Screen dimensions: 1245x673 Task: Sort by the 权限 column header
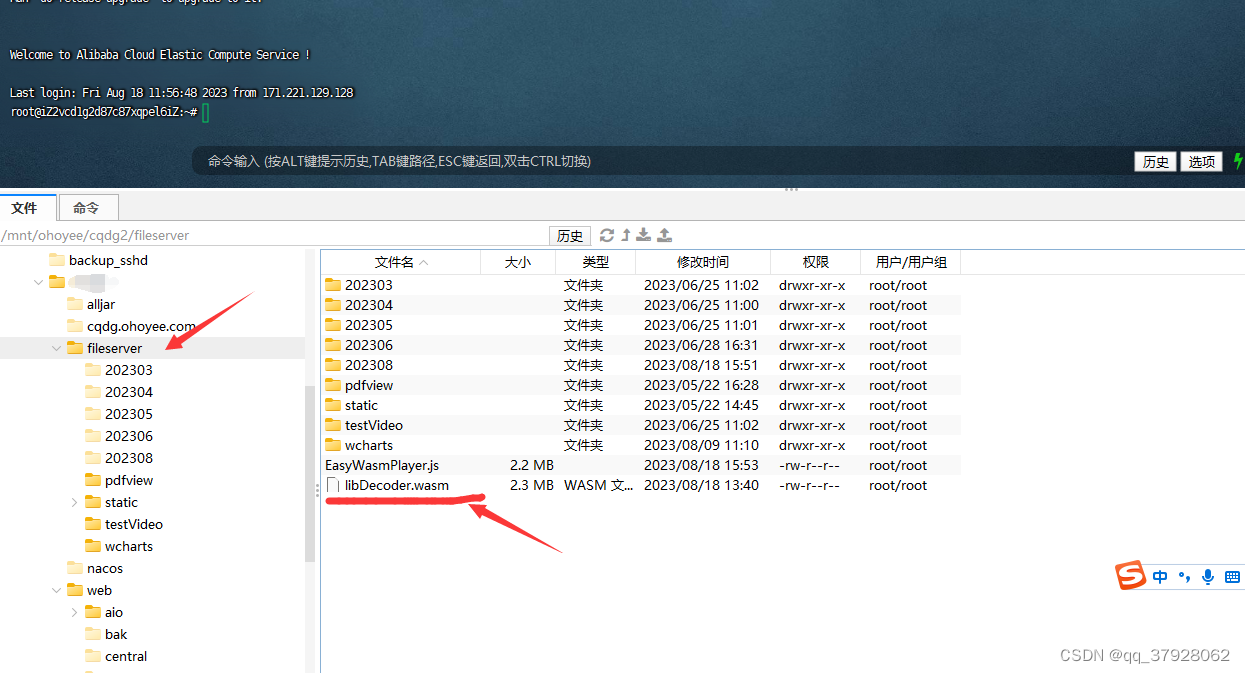[816, 262]
